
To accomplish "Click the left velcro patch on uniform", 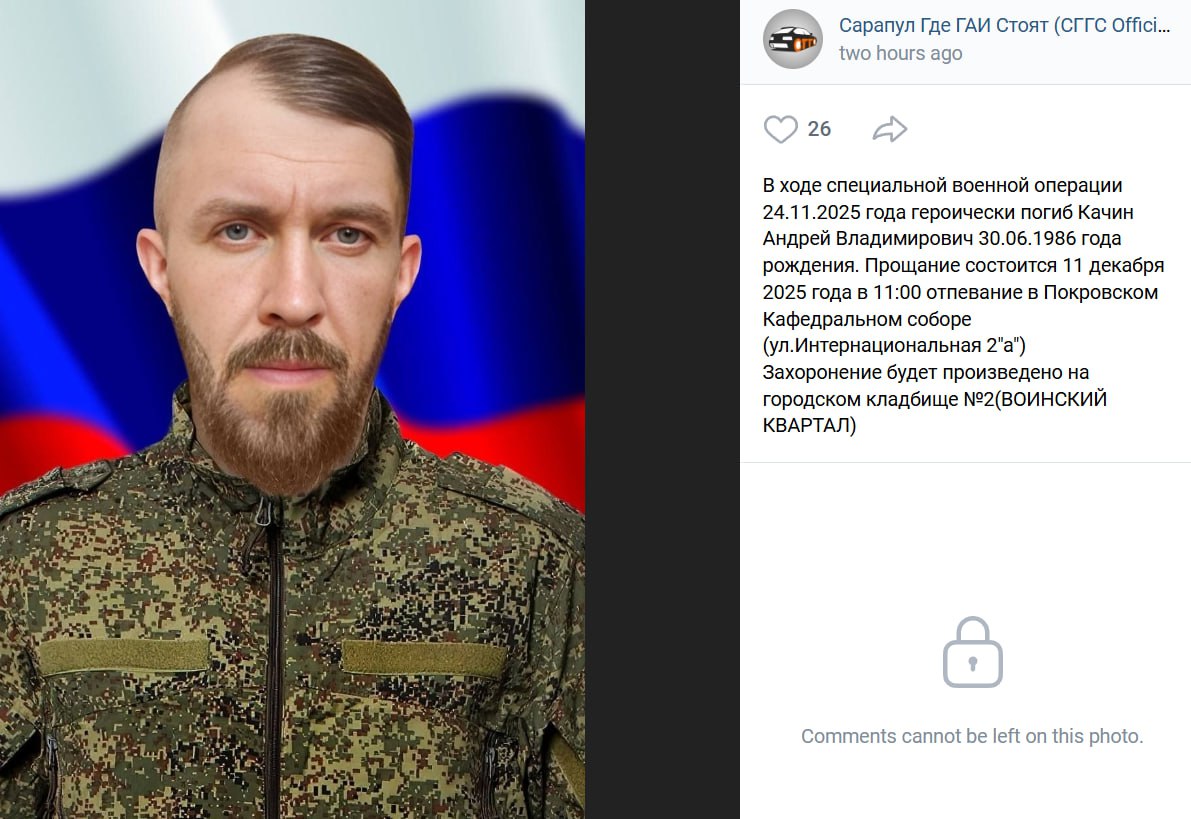I will point(124,656).
